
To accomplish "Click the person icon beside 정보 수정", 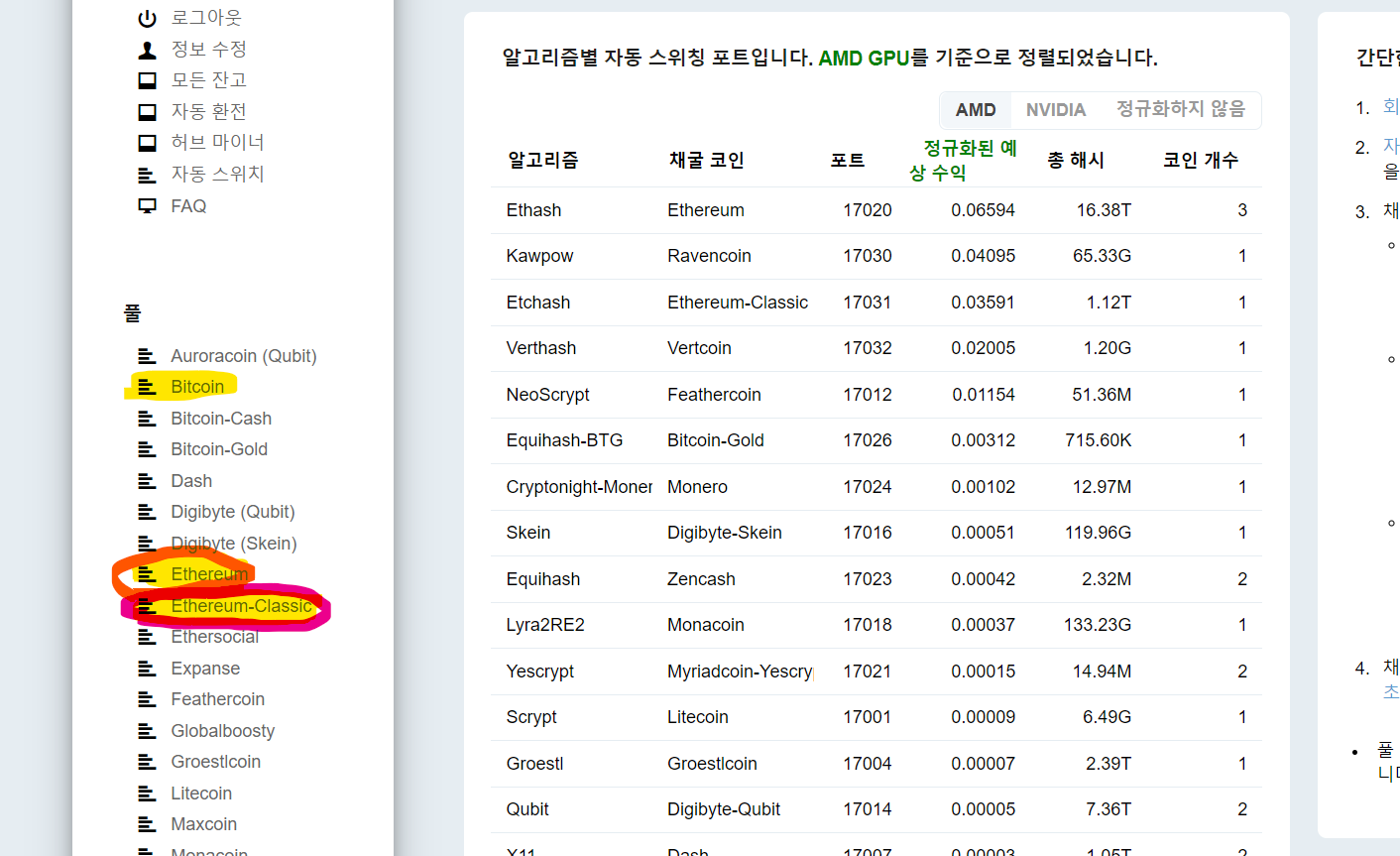I will point(147,50).
